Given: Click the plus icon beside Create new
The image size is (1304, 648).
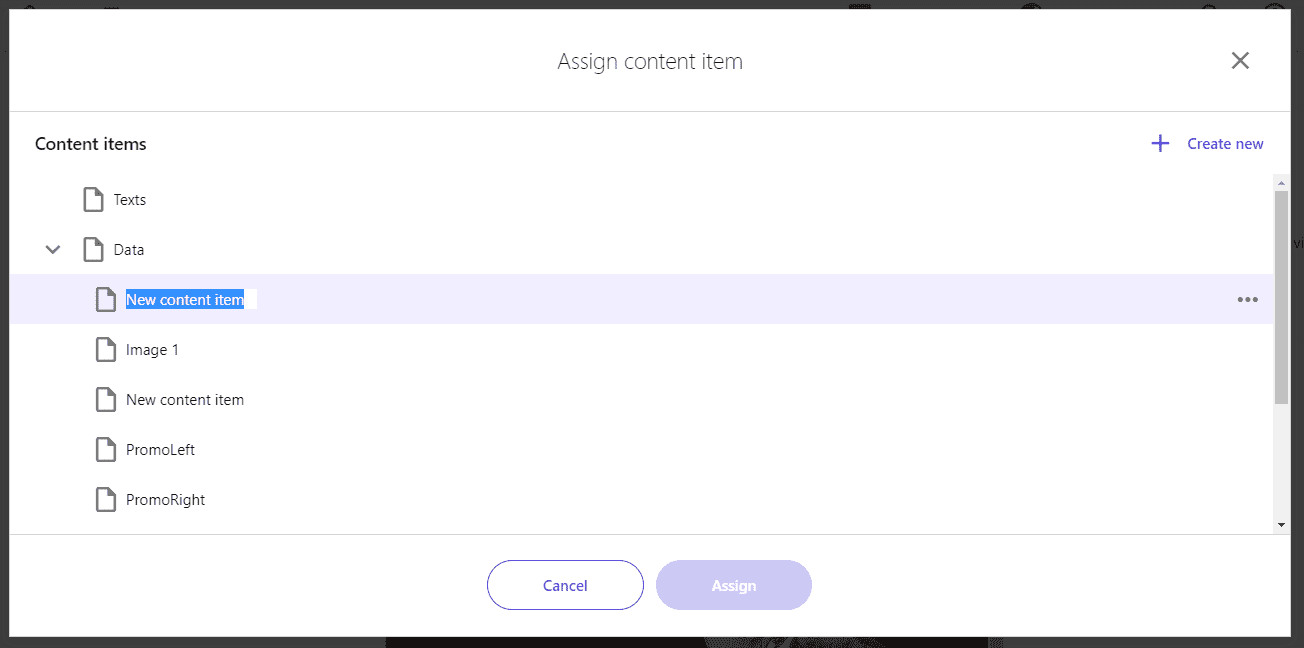Looking at the screenshot, I should pos(1160,144).
